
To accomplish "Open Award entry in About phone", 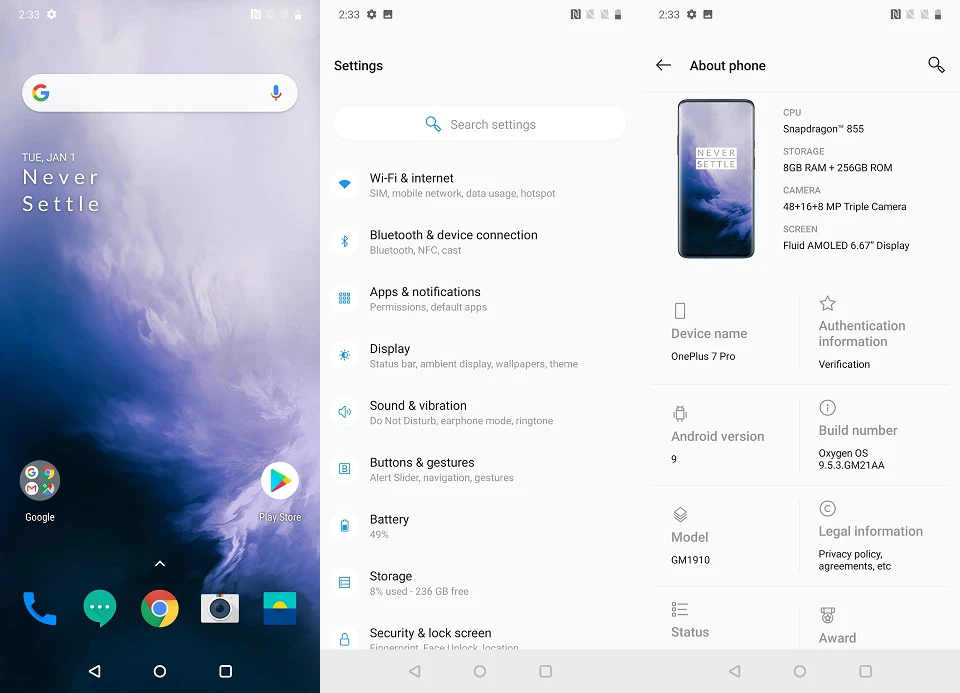I will coord(874,624).
